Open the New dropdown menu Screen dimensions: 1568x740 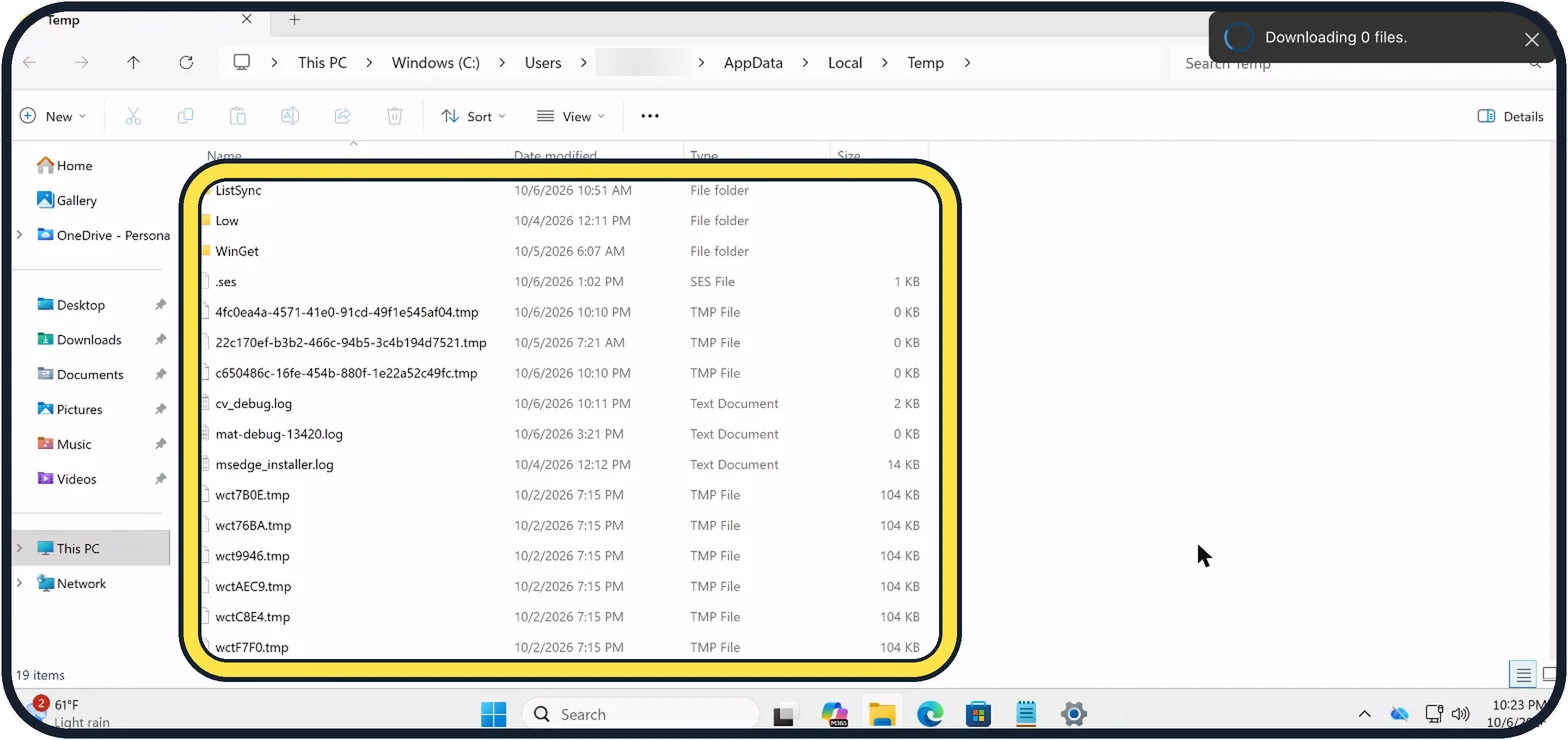tap(53, 116)
